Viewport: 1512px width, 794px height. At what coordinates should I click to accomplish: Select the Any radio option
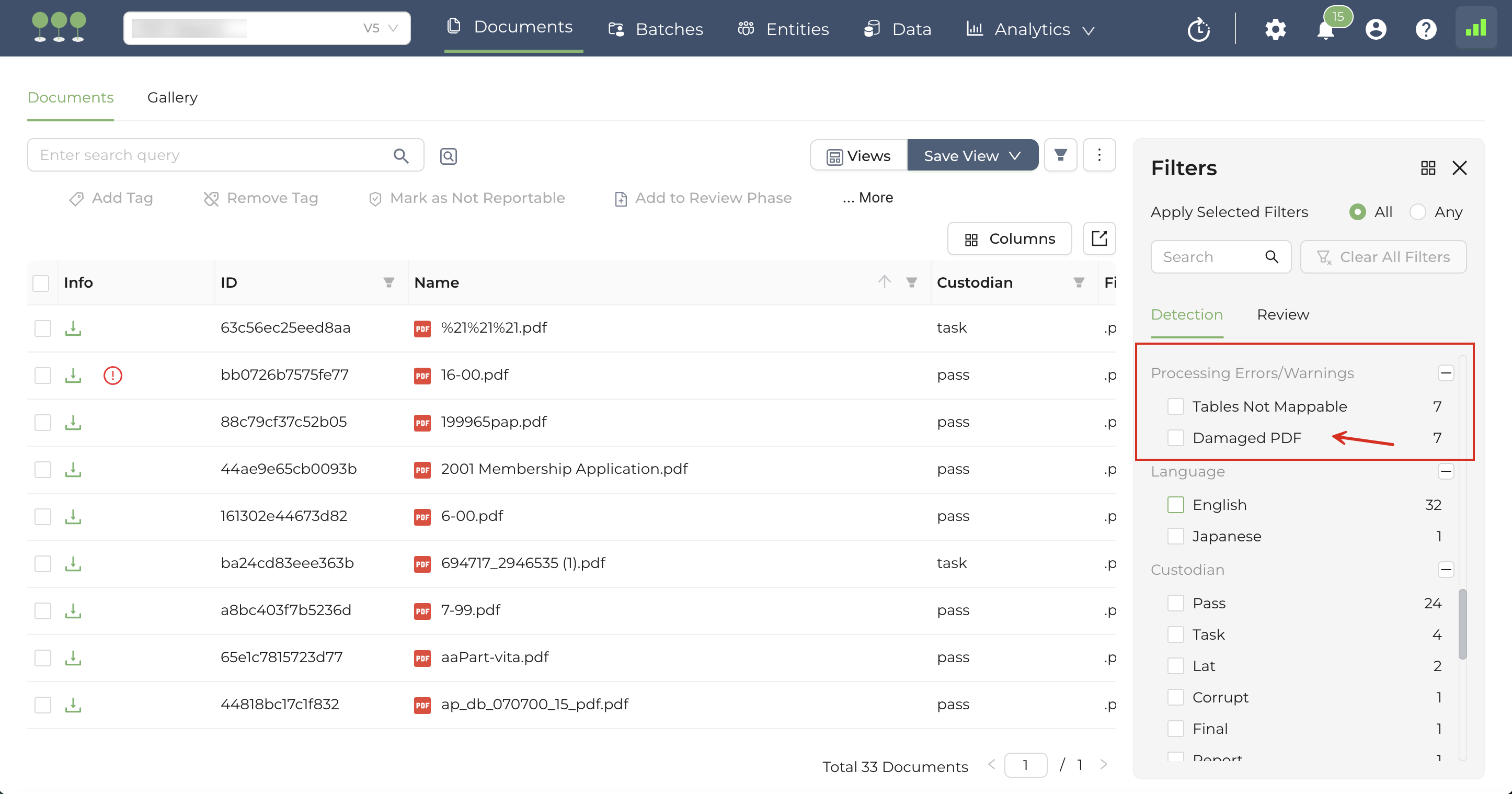(x=1417, y=211)
